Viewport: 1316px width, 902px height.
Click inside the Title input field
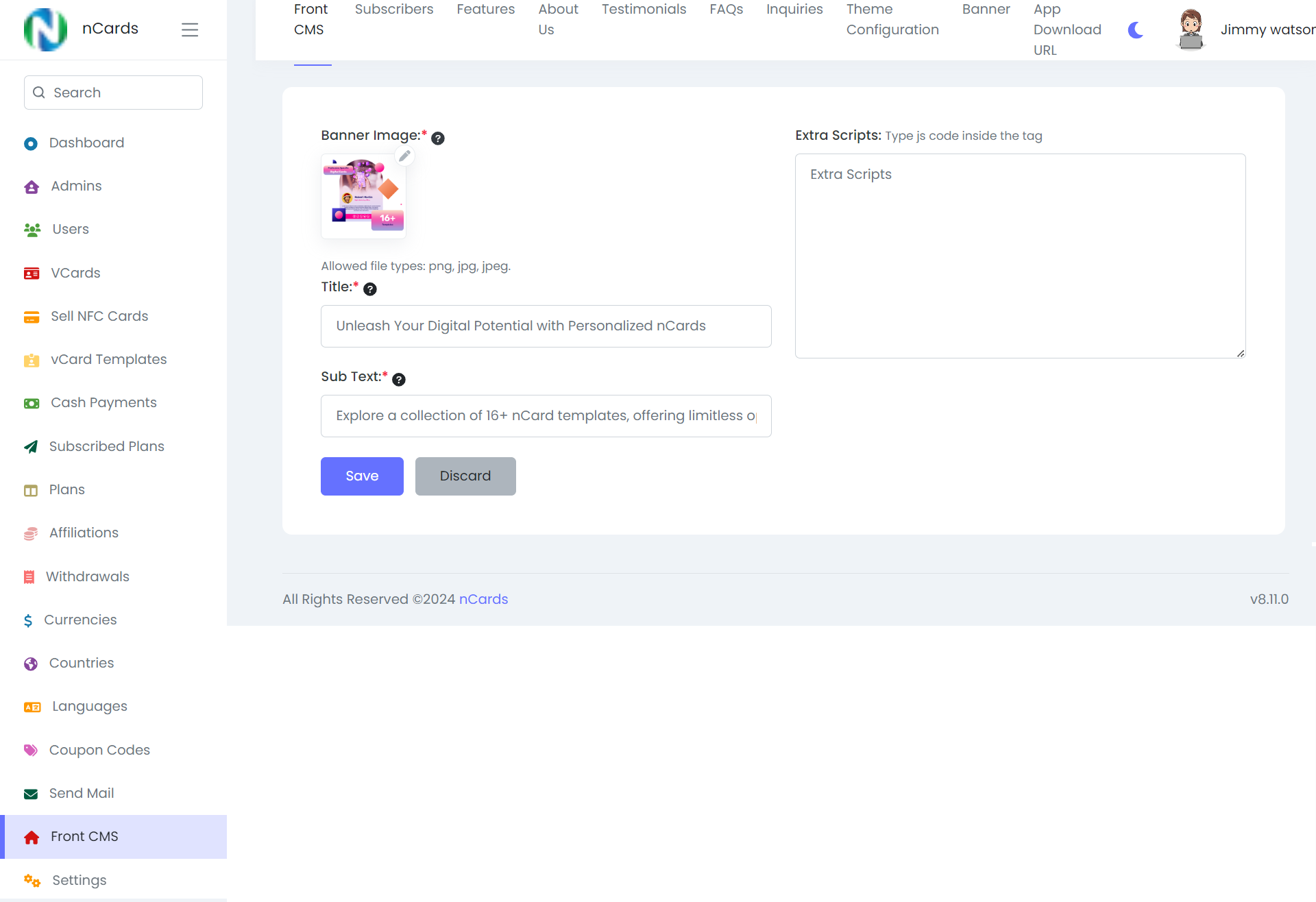pos(546,326)
